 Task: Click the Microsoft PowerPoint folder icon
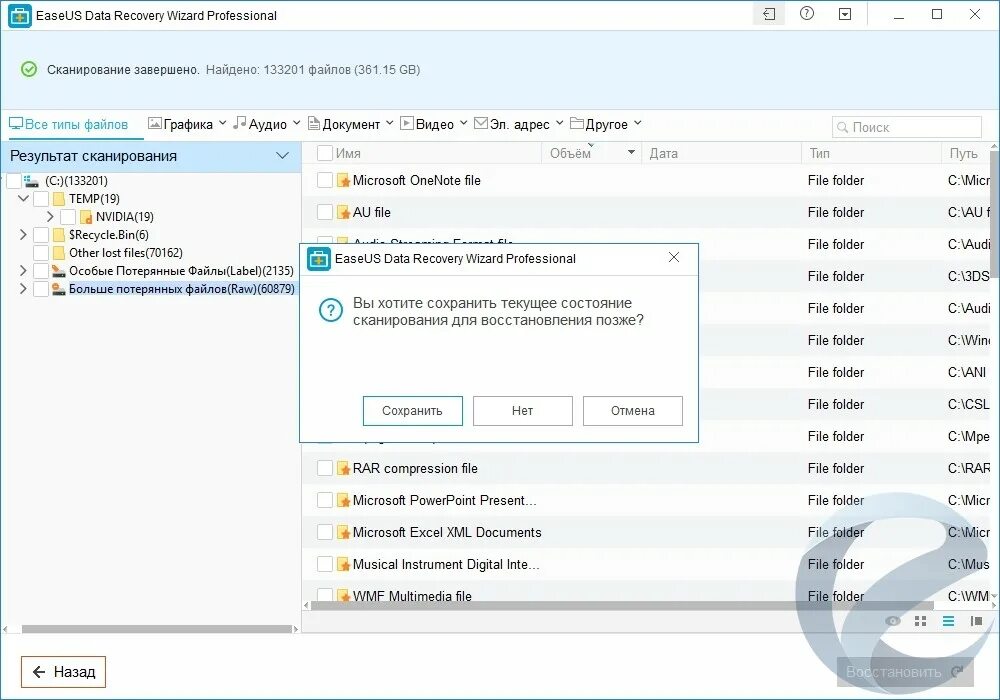(343, 500)
